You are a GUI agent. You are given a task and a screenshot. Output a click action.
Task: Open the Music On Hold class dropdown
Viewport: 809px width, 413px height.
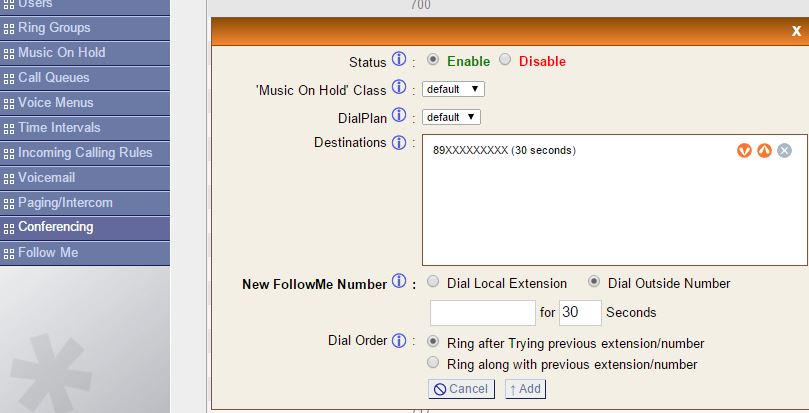453,89
